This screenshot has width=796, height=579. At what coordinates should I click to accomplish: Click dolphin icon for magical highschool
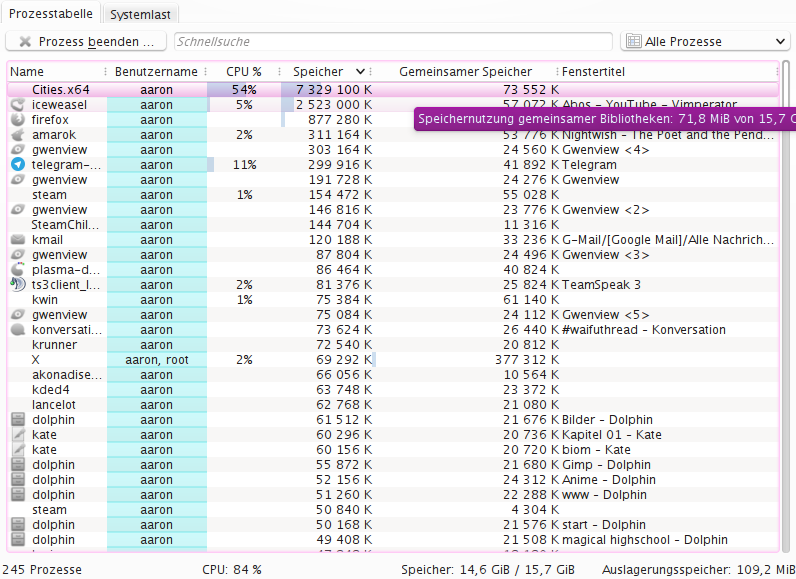point(18,540)
